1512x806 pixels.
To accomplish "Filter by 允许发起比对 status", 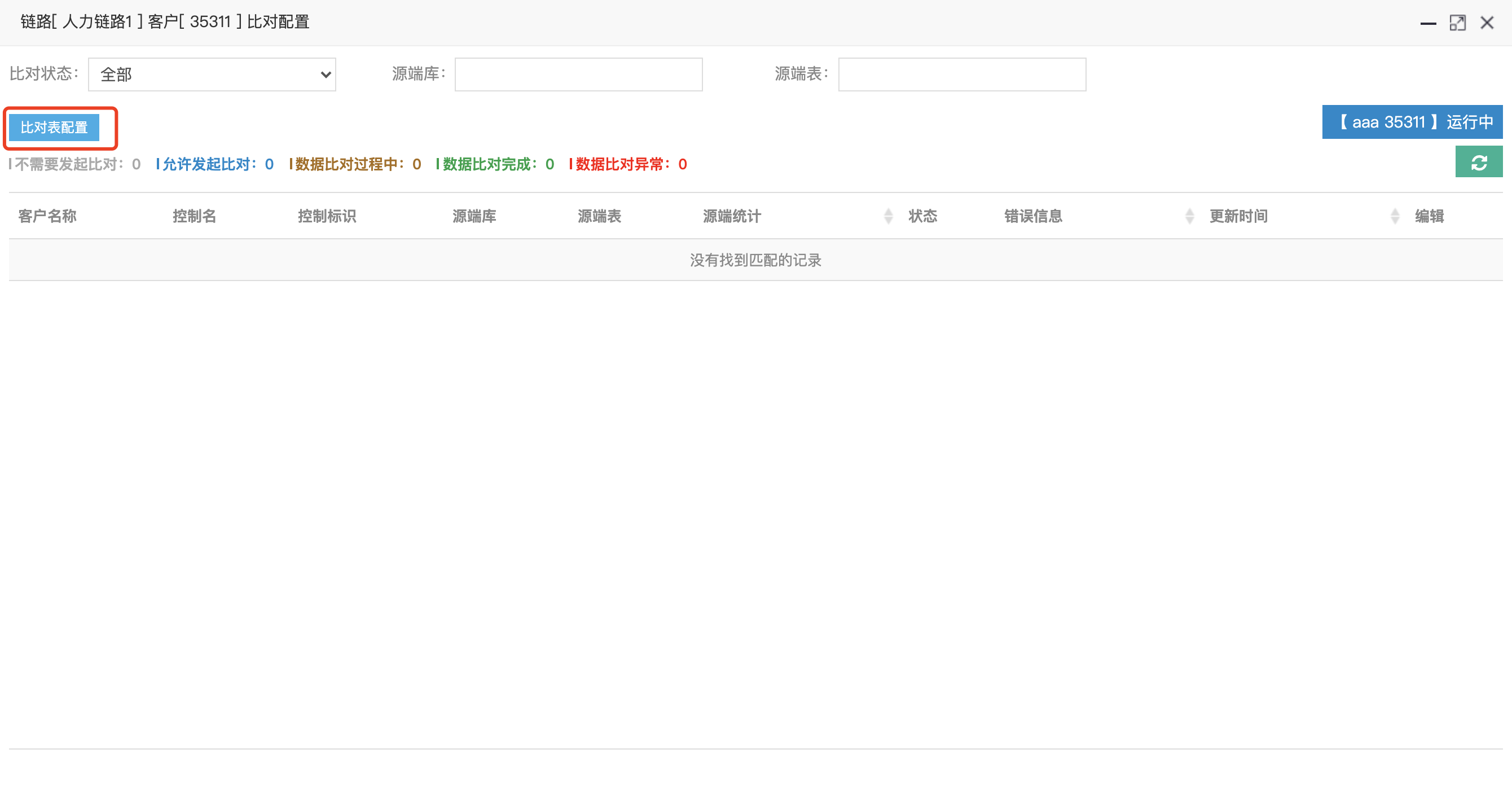I will (x=215, y=164).
